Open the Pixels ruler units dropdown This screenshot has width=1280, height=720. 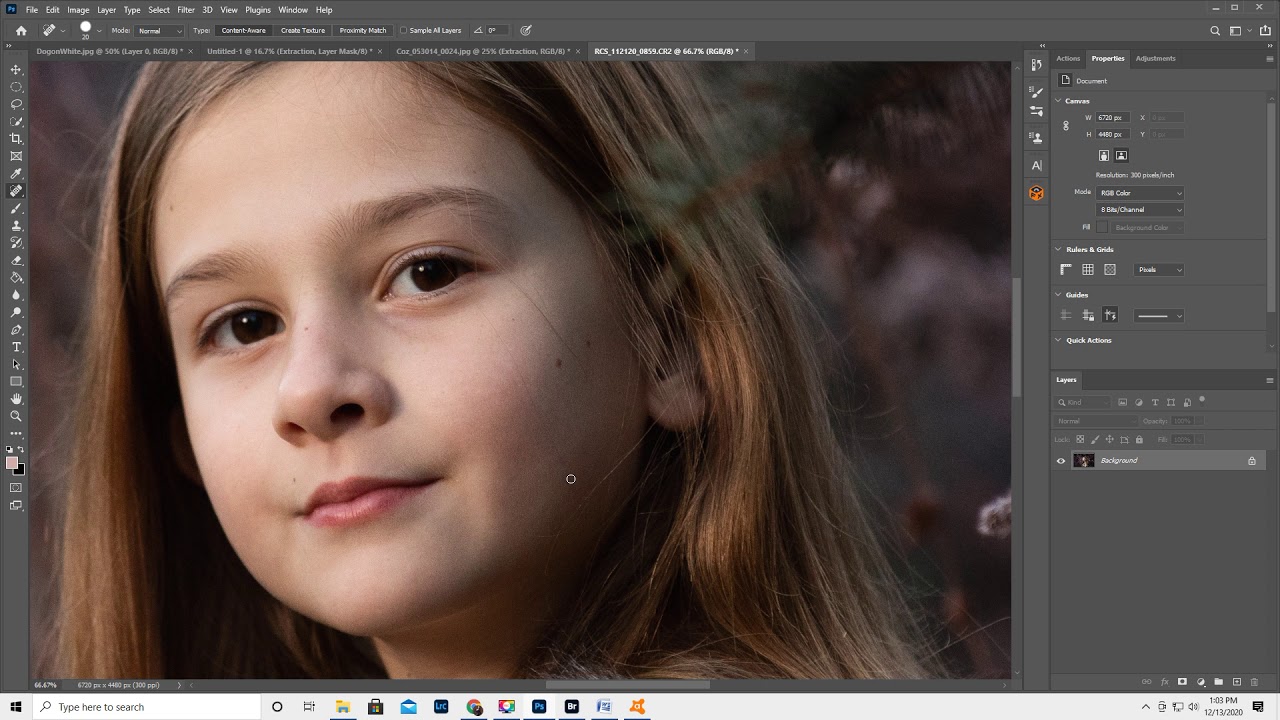pyautogui.click(x=1160, y=269)
